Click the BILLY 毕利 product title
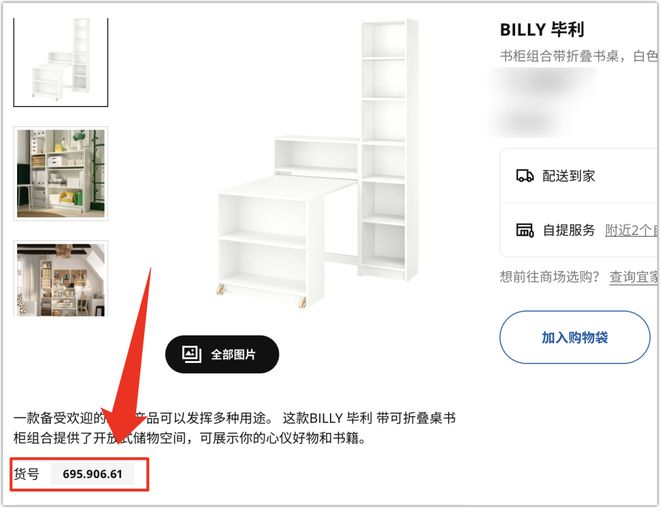660x508 pixels. [x=542, y=30]
